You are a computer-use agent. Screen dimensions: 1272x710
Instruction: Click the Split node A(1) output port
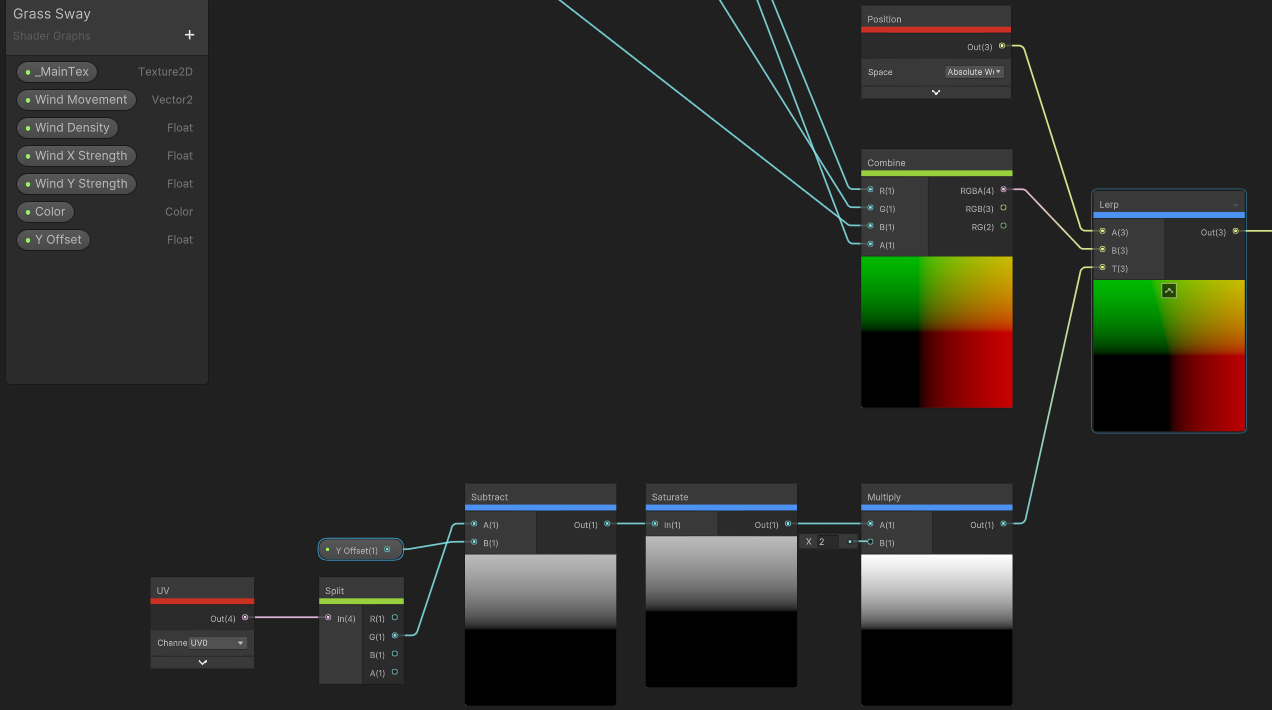395,672
